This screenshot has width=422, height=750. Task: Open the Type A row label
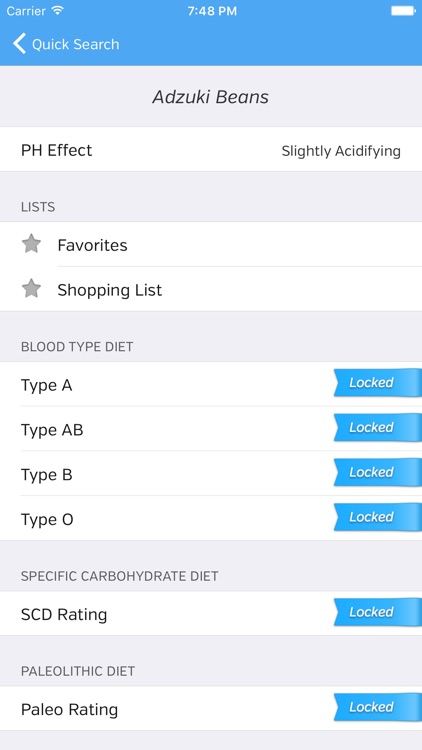pyautogui.click(x=46, y=385)
